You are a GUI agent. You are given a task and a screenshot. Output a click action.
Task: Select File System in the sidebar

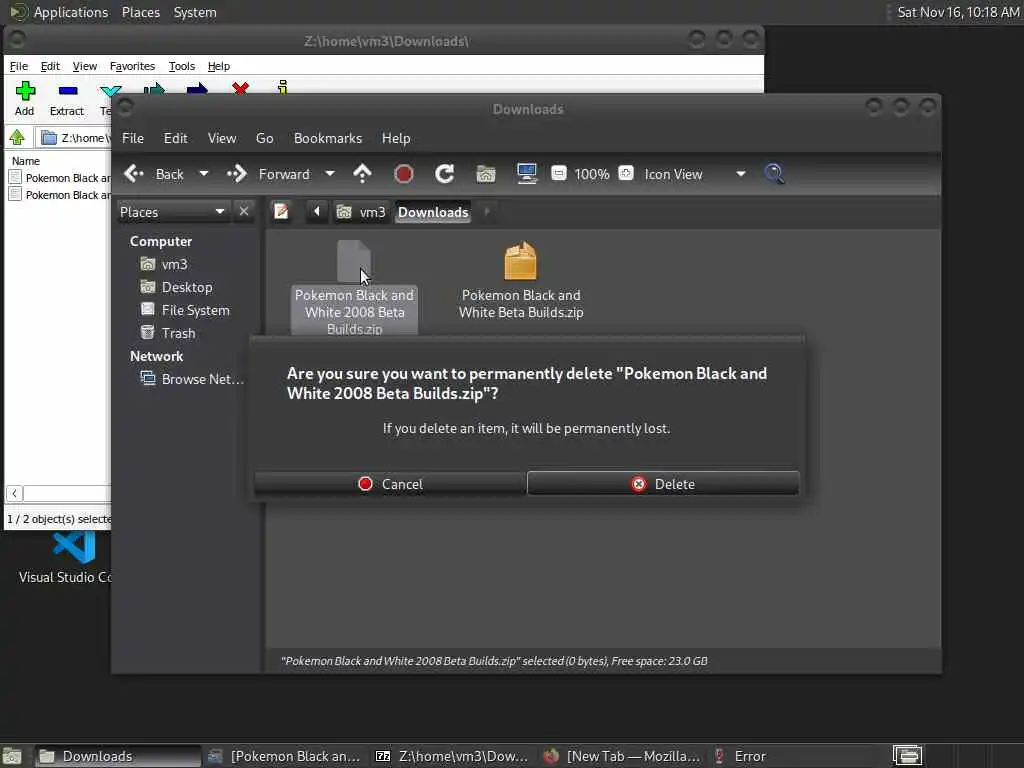click(185, 310)
